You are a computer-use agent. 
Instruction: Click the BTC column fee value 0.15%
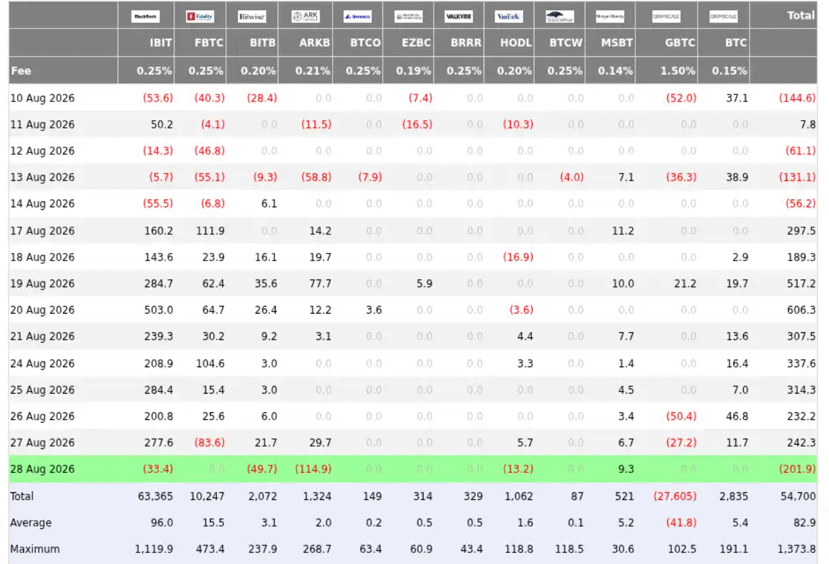point(730,71)
